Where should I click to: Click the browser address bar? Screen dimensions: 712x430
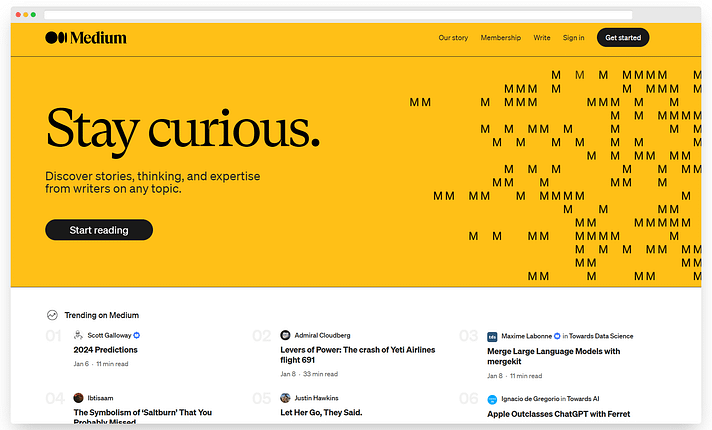[x=337, y=15]
